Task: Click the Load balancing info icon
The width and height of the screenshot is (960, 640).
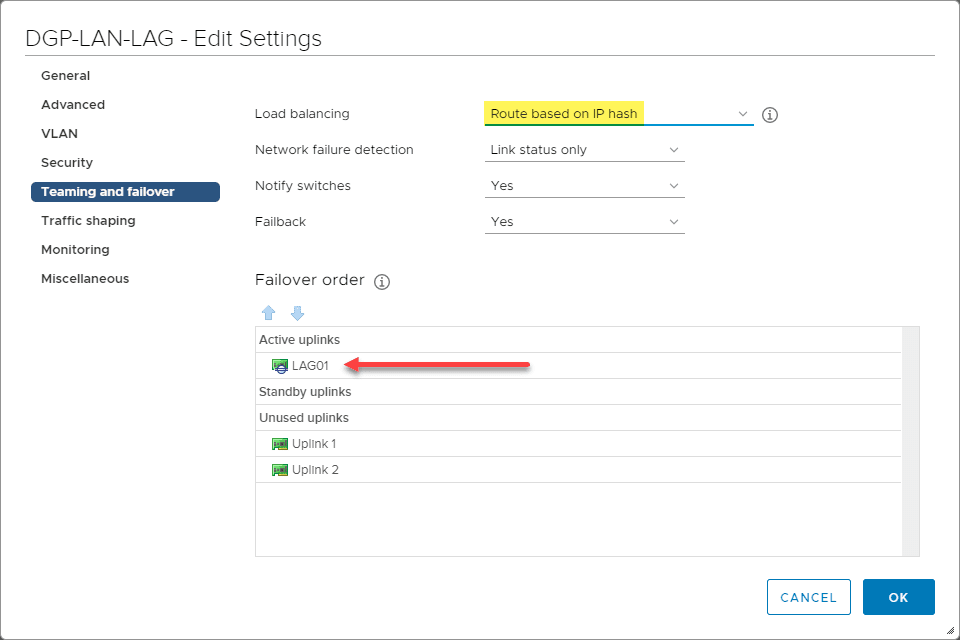Action: click(x=770, y=114)
